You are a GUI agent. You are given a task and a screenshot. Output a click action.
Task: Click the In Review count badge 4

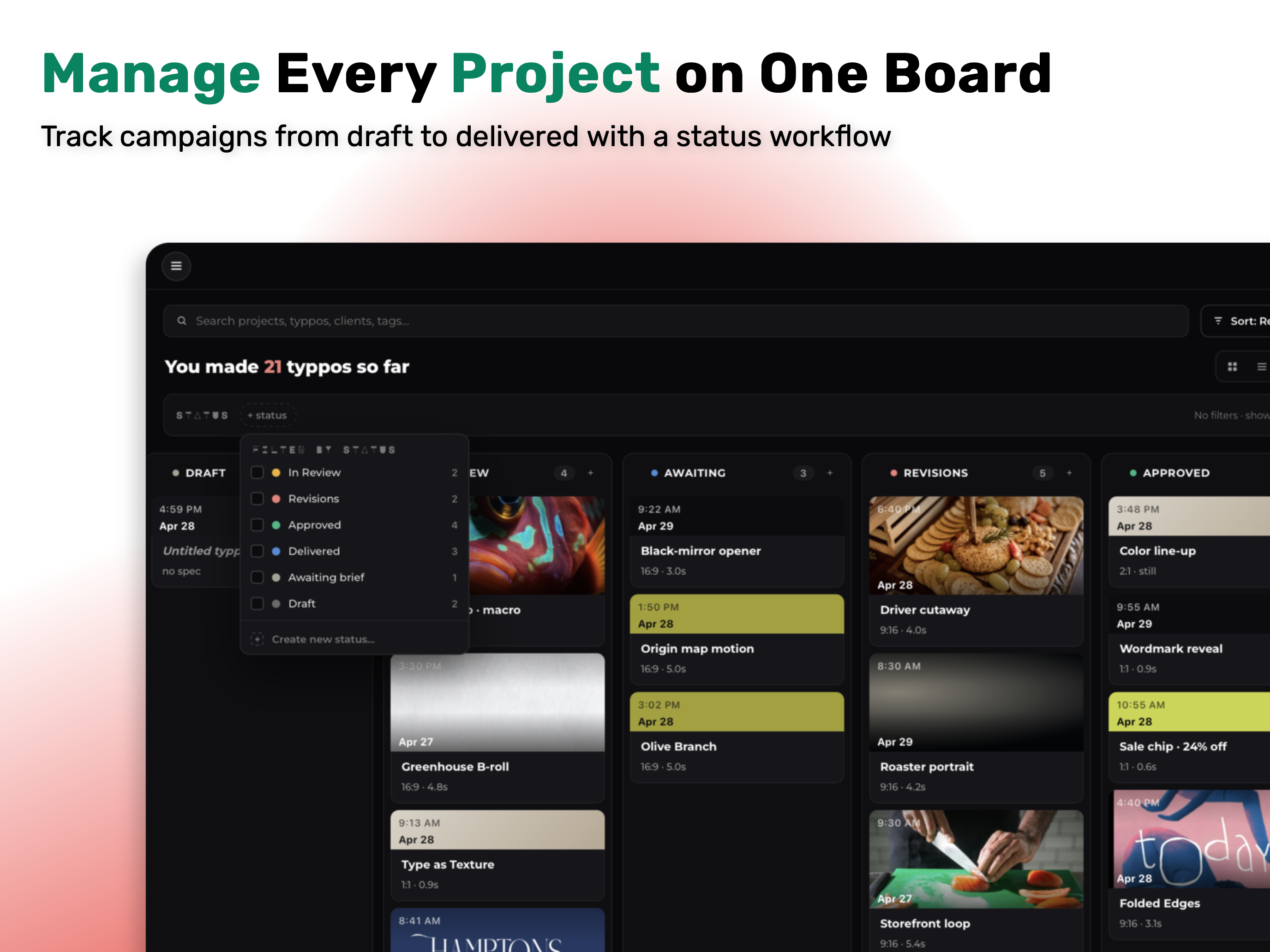tap(564, 473)
